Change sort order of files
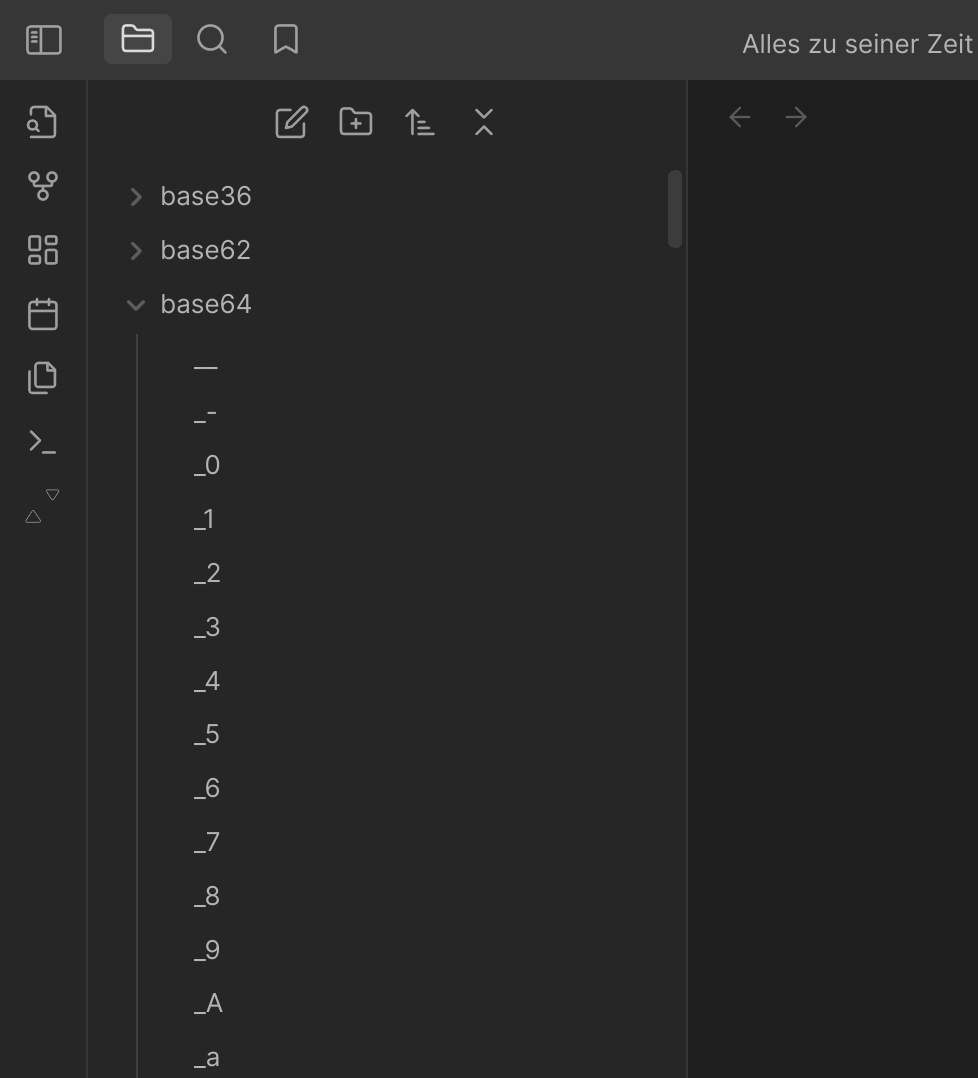Screen dimensions: 978x1078 pos(420,122)
